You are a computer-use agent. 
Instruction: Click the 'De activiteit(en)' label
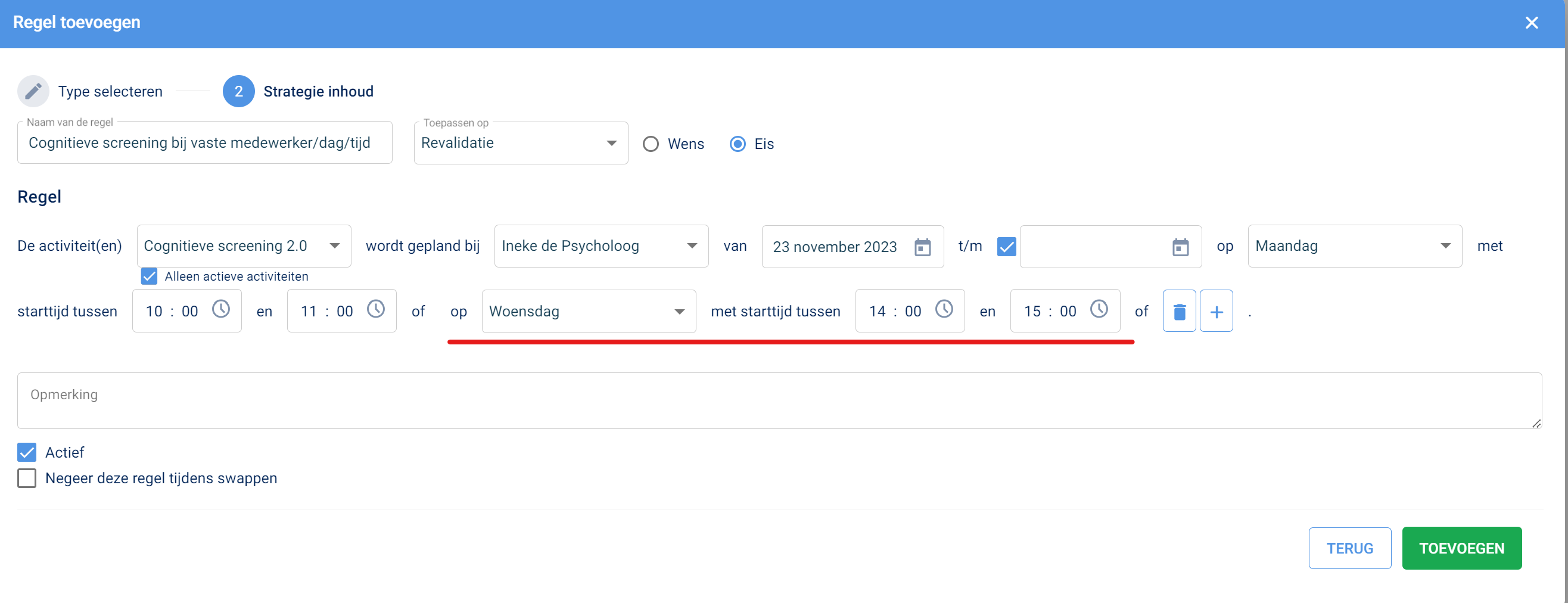coord(69,246)
